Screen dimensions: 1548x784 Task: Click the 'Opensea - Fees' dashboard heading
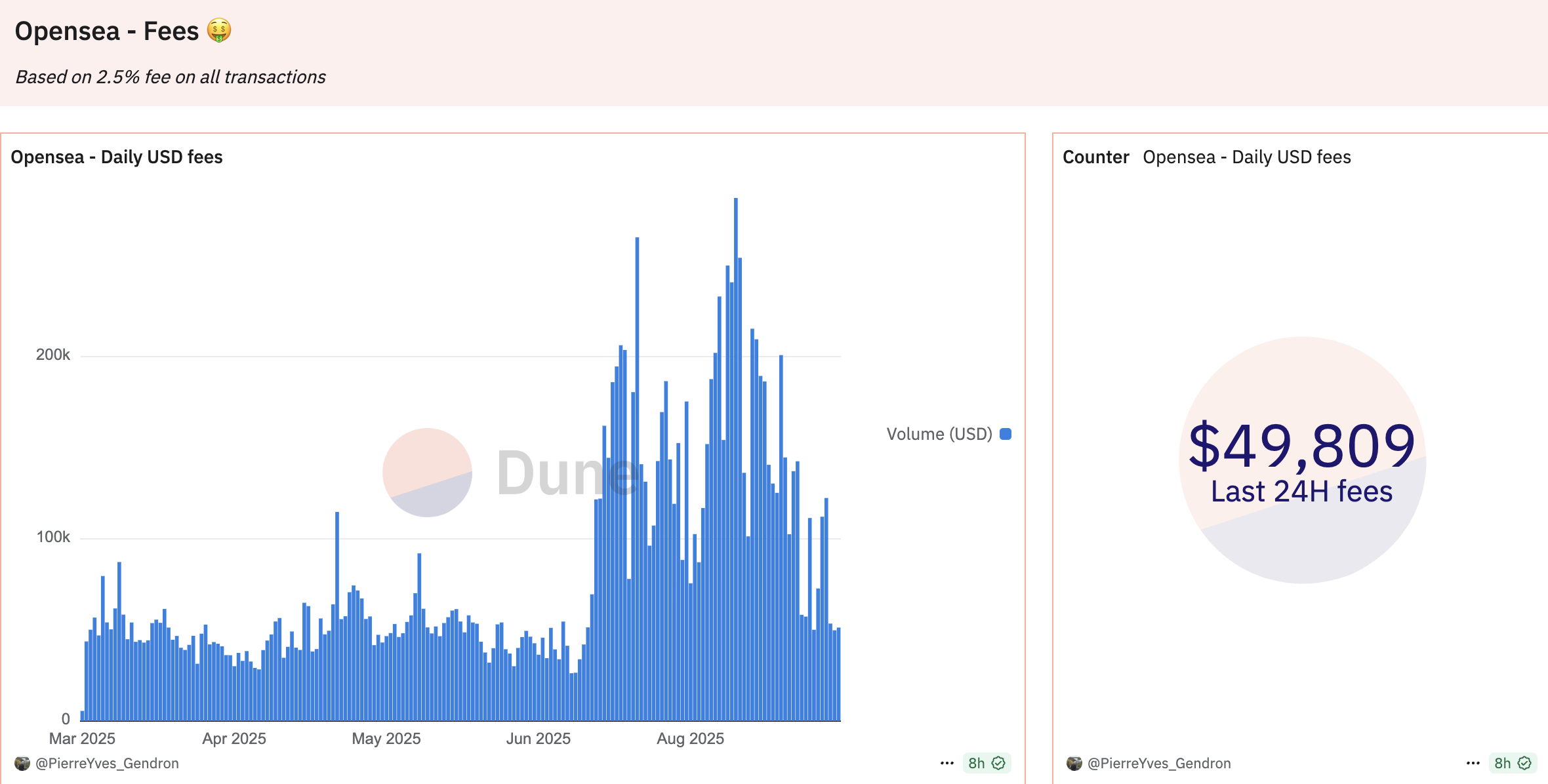106,31
